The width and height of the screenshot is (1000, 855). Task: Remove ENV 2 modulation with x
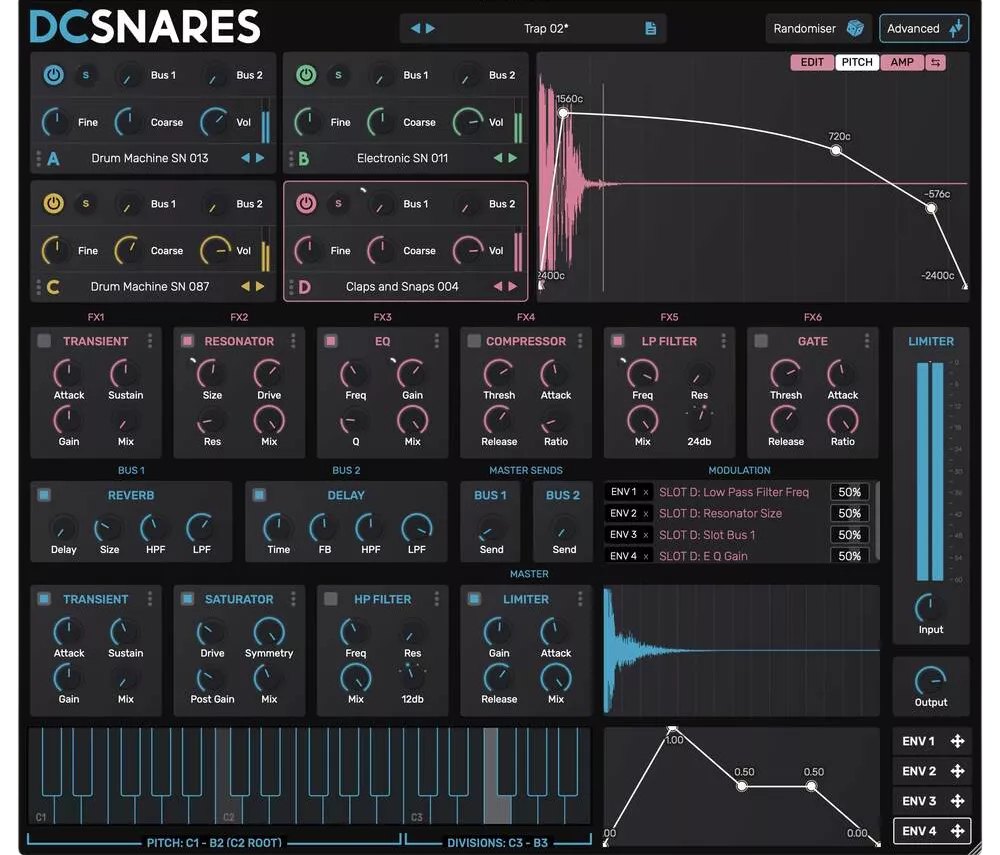tap(645, 513)
